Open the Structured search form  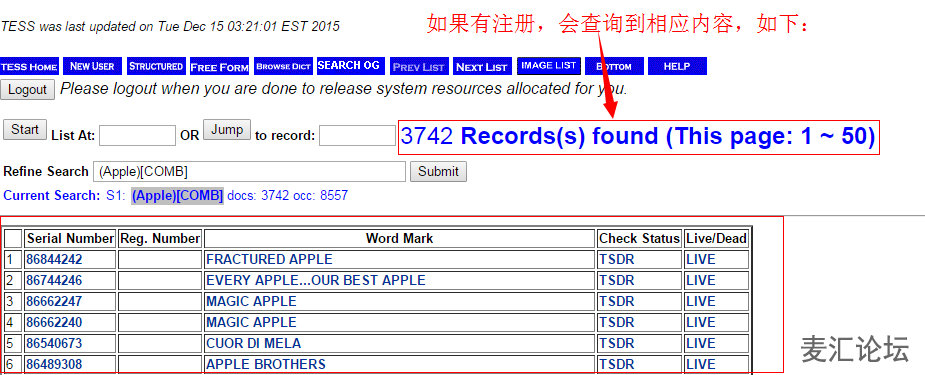(x=156, y=66)
